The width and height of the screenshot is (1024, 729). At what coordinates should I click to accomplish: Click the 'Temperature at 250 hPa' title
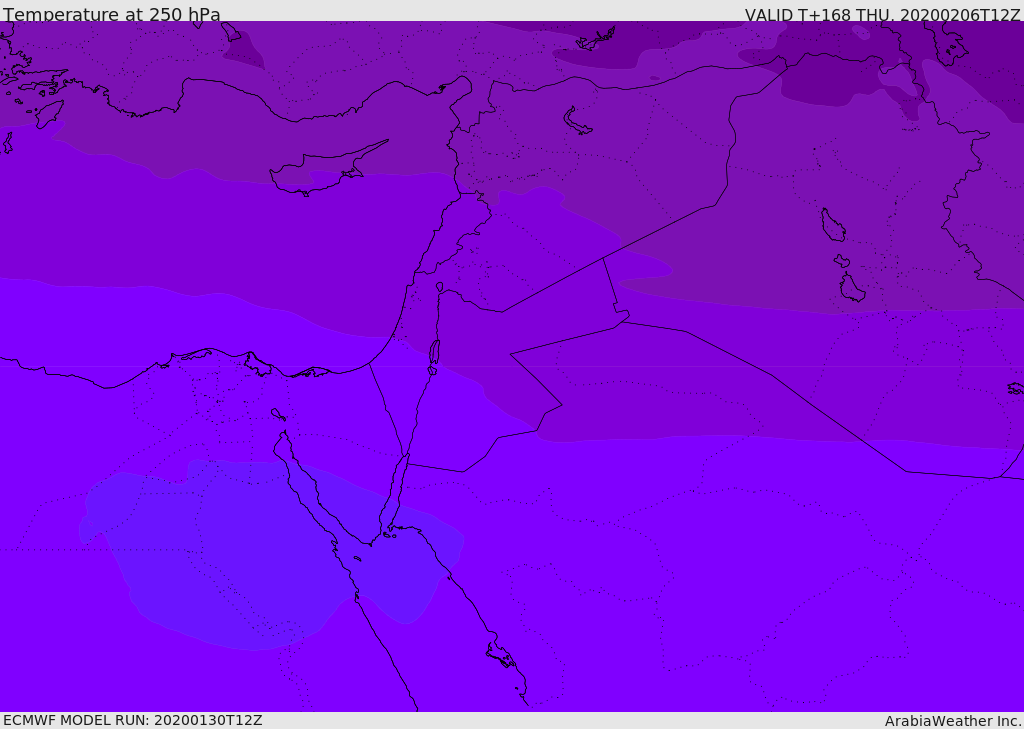[x=111, y=15]
